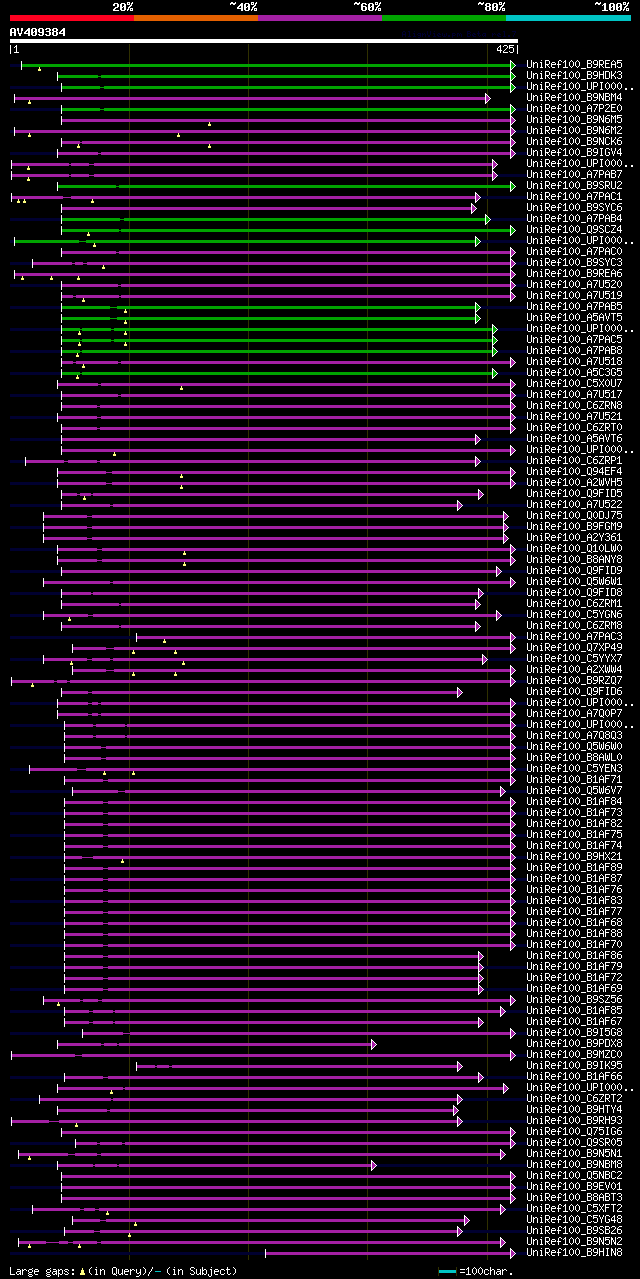Select the UniRef100_B9HIN8 label
This screenshot has width=640, height=1279.
pyautogui.click(x=574, y=1252)
